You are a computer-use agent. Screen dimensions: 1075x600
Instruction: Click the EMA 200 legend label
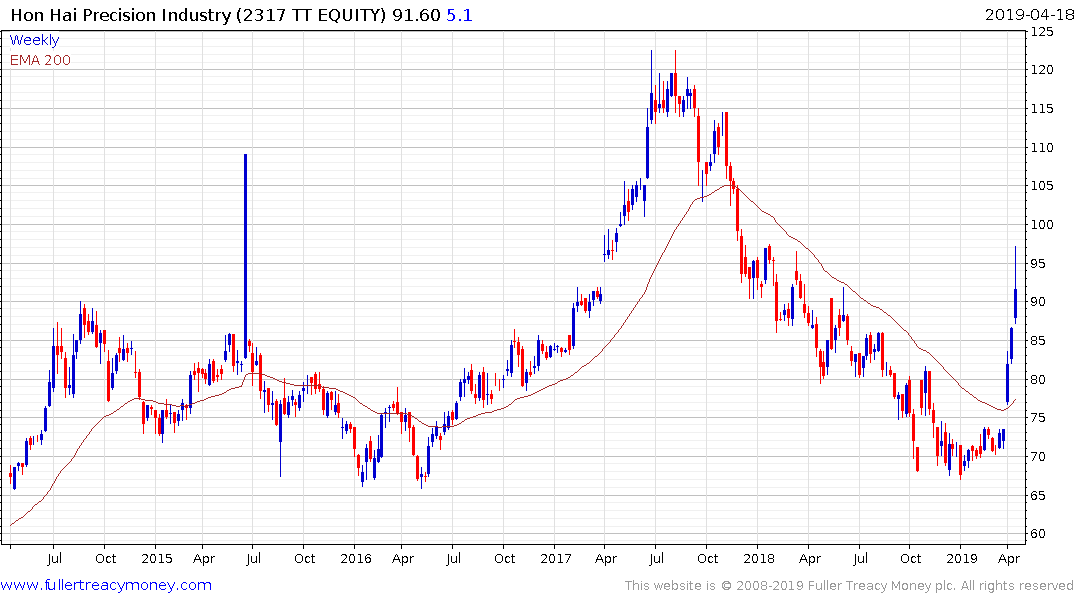[40, 60]
